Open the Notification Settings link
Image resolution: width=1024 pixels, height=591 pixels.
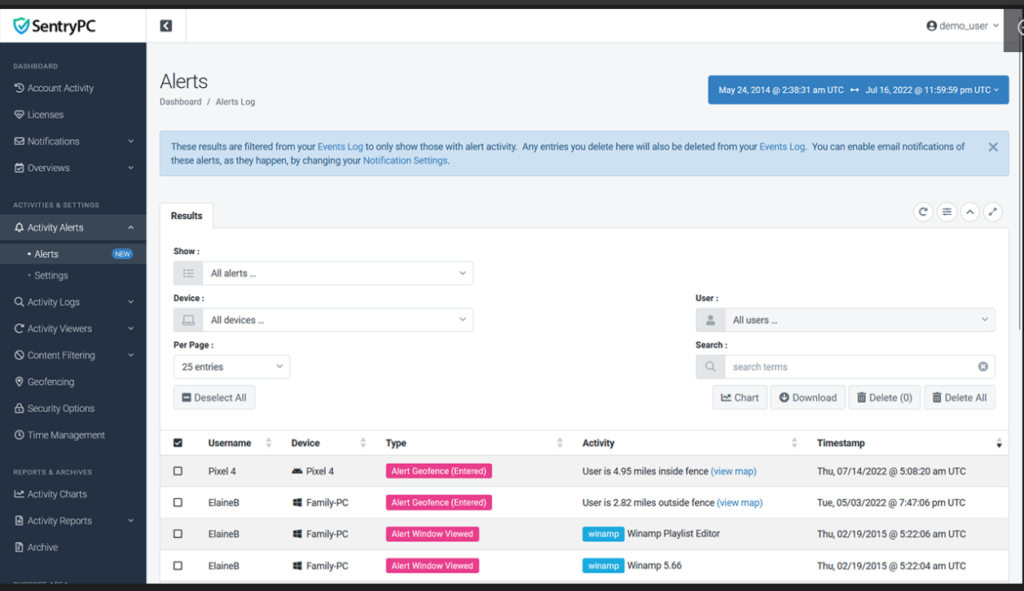tap(405, 161)
